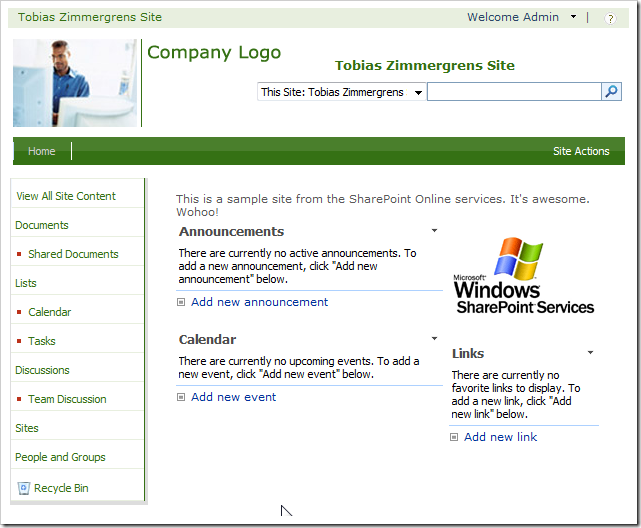Open the Links web part menu arrow
Image resolution: width=641 pixels, height=528 pixels.
pyautogui.click(x=590, y=353)
